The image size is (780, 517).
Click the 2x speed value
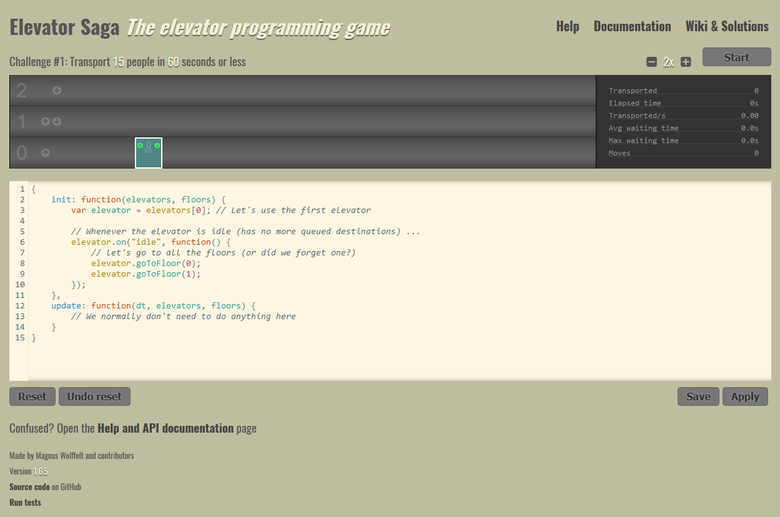point(669,62)
